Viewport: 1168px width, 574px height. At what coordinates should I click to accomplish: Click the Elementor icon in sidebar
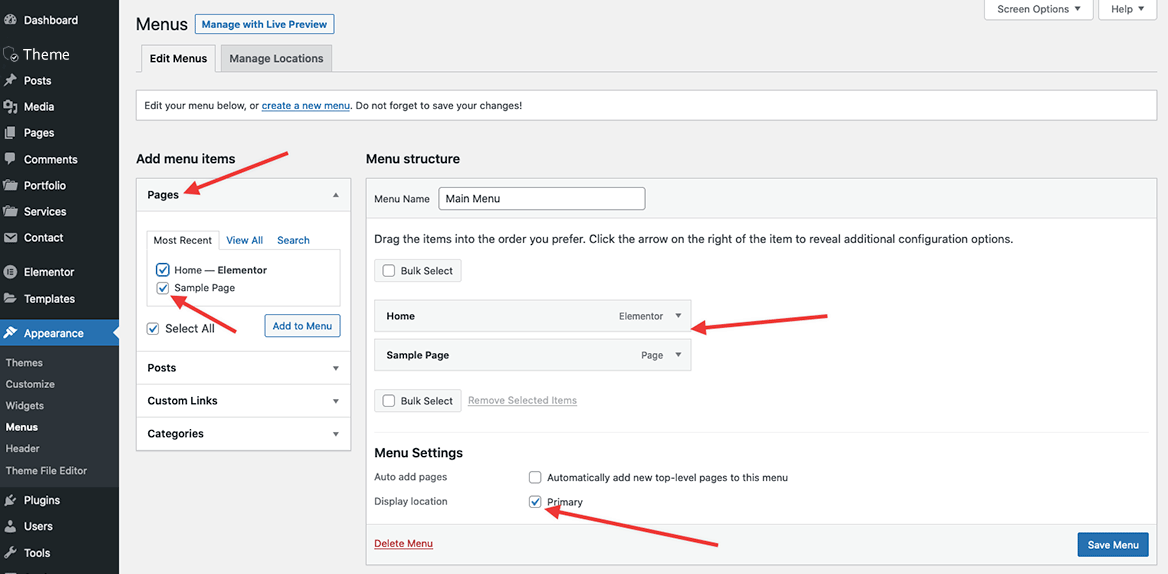(10, 272)
